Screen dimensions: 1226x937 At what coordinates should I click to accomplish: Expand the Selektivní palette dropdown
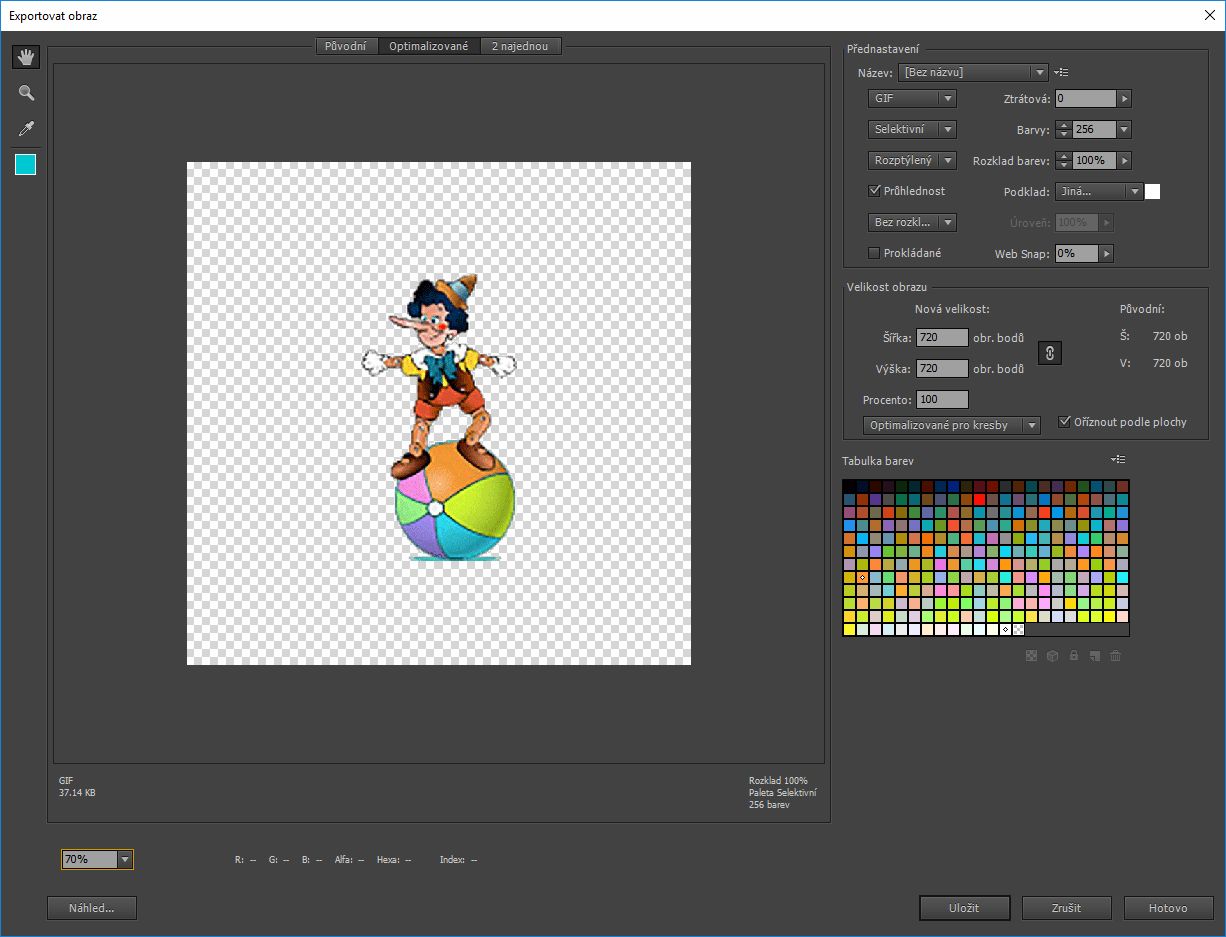click(x=912, y=130)
